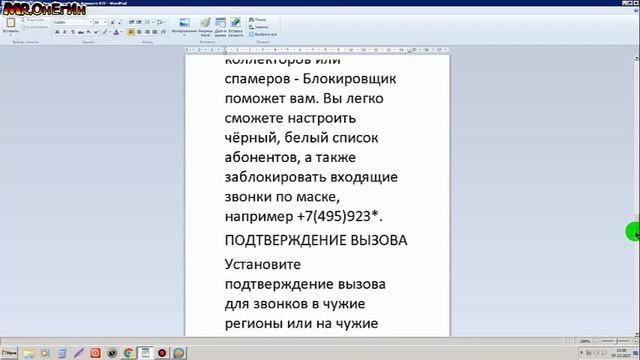Click the zoom out minus button
Viewport: 640px width, 360px height.
[x=595, y=341]
